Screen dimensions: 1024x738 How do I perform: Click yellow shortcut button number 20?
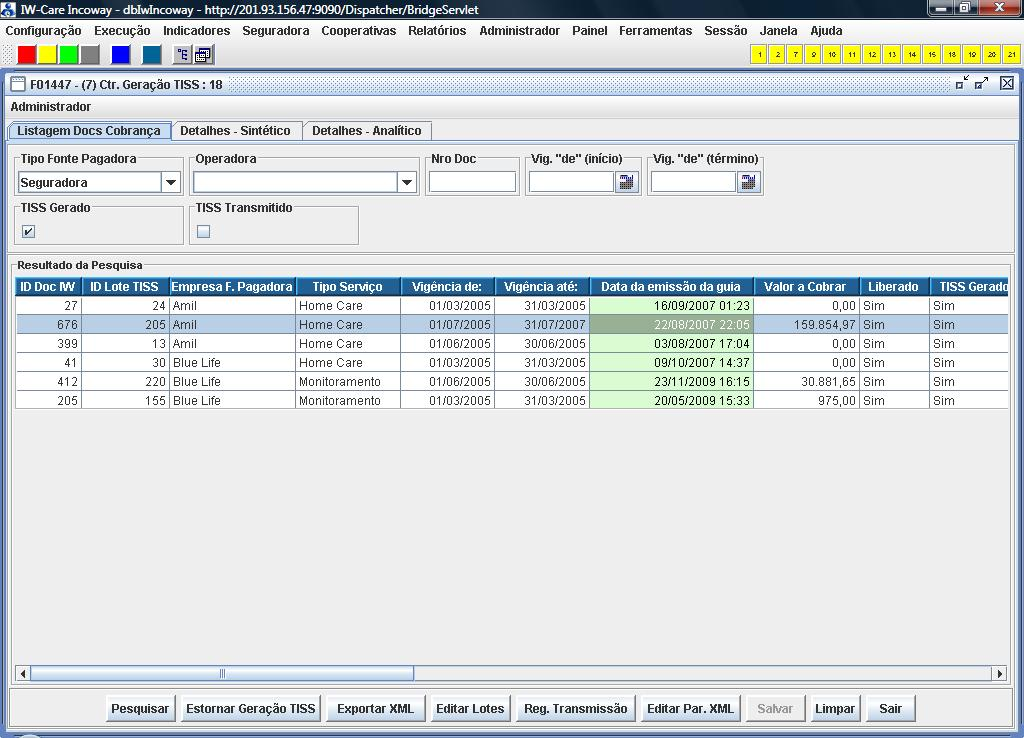click(991, 55)
